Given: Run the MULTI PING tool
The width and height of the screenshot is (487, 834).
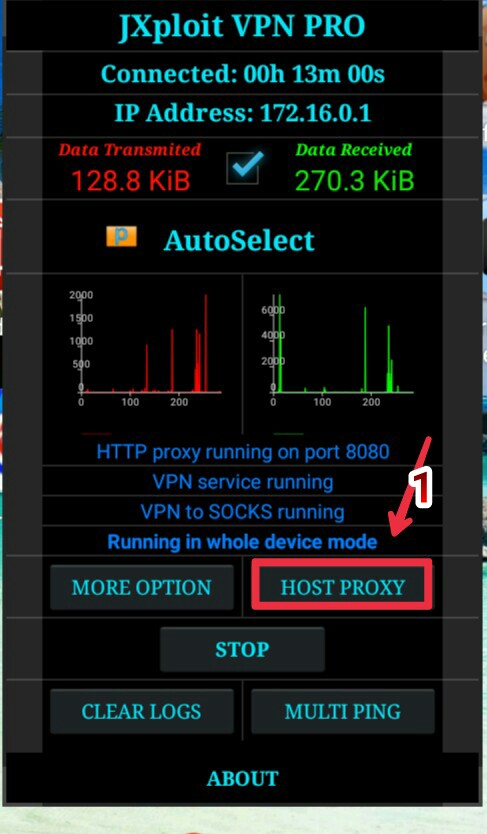Looking at the screenshot, I should 342,712.
